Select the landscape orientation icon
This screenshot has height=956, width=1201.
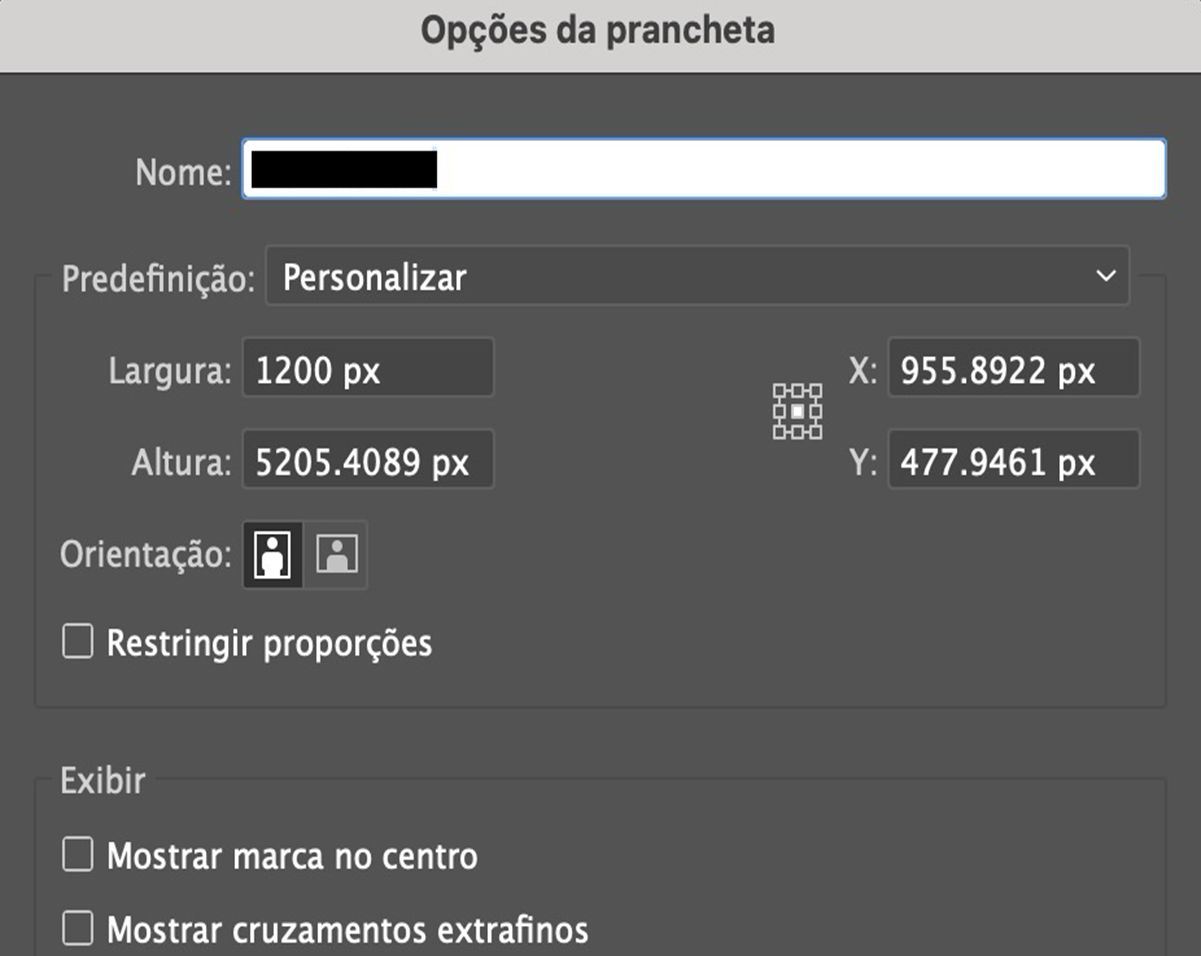click(x=338, y=555)
